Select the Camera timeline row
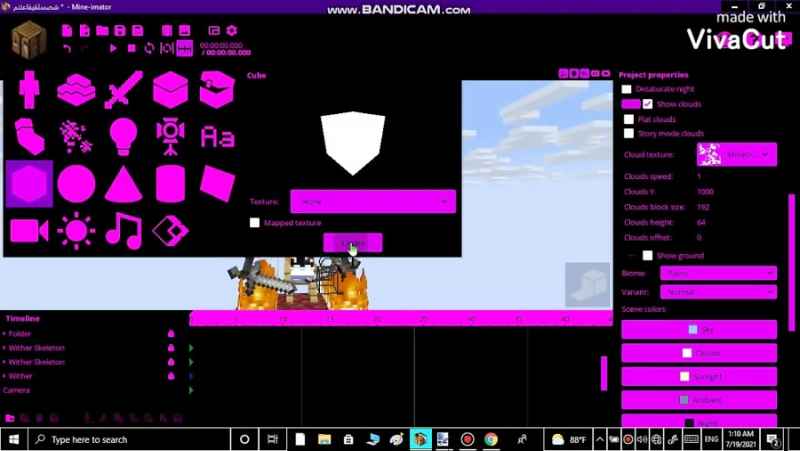This screenshot has width=800, height=451. (17, 390)
